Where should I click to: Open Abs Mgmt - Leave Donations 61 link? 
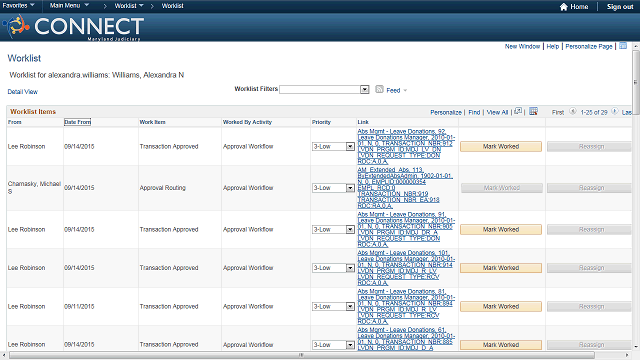406,339
